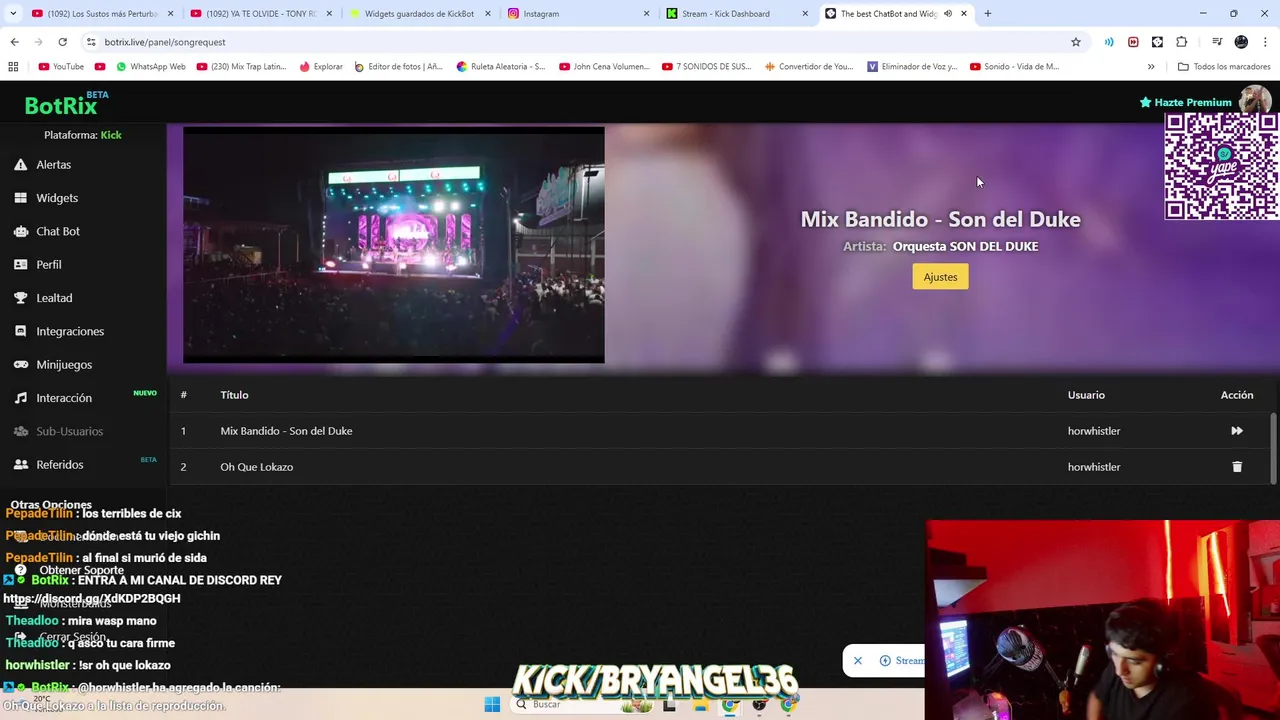Open the YouTube bookmark
1280x720 pixels.
click(61, 67)
